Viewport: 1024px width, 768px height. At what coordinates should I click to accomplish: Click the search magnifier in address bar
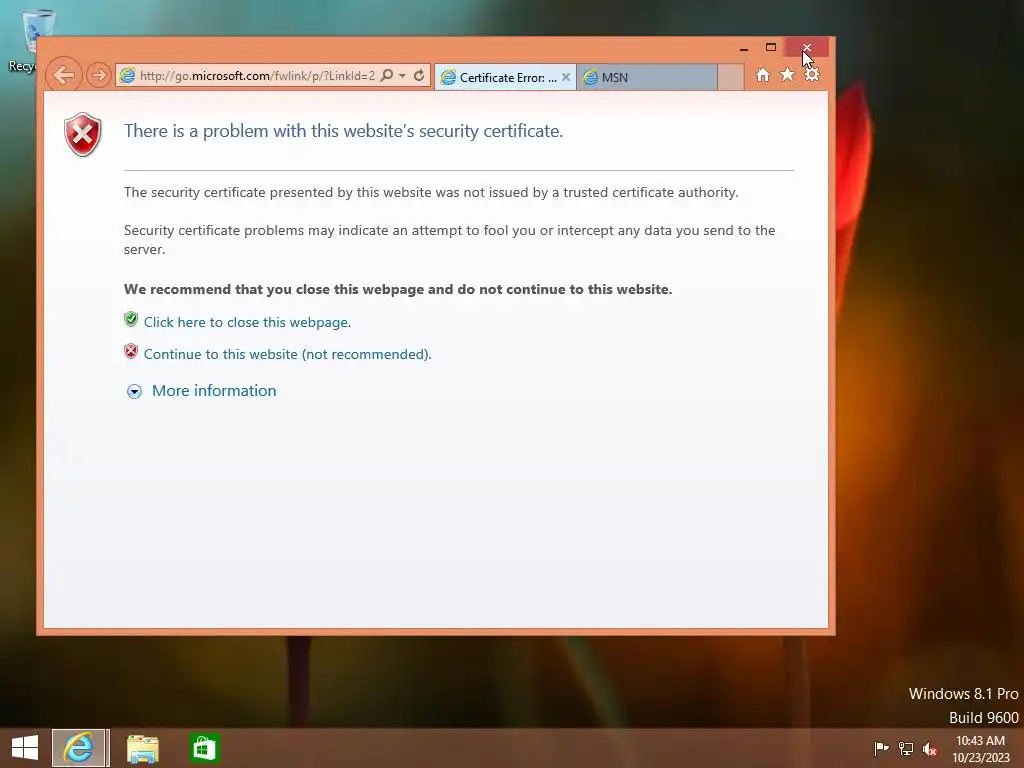387,75
